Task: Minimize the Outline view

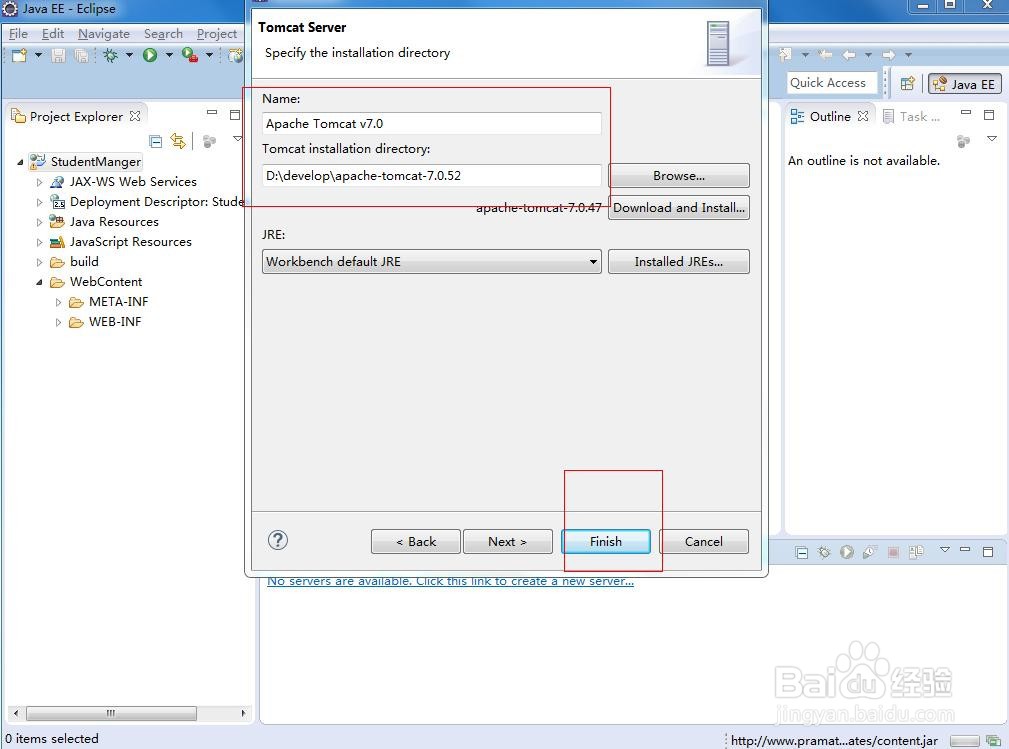Action: (x=966, y=113)
